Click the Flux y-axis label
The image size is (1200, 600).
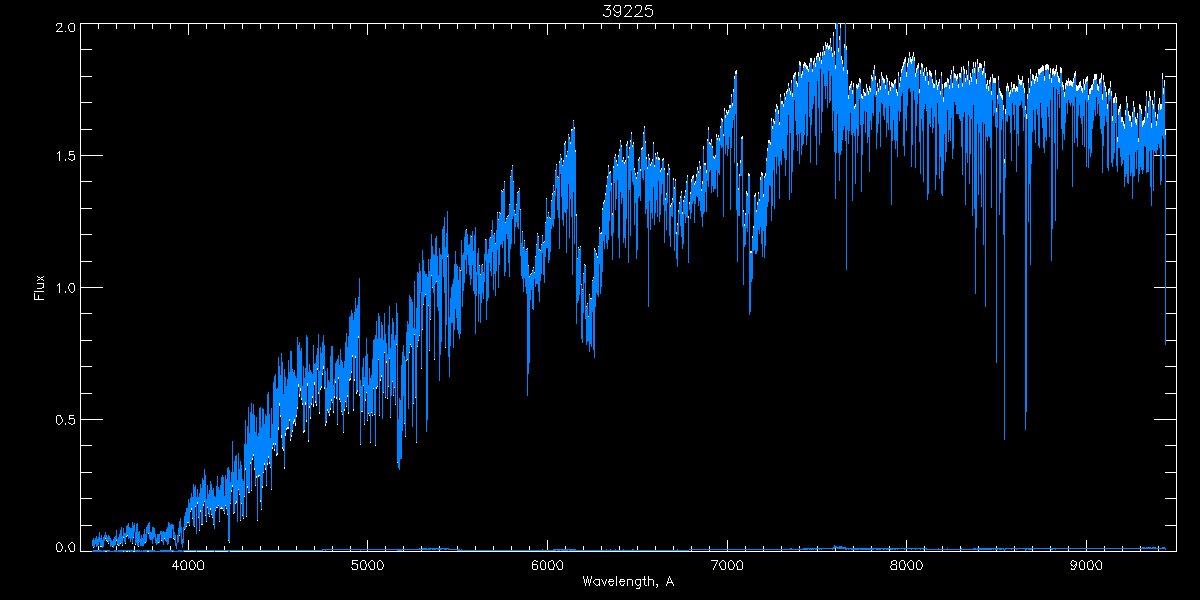click(x=40, y=288)
